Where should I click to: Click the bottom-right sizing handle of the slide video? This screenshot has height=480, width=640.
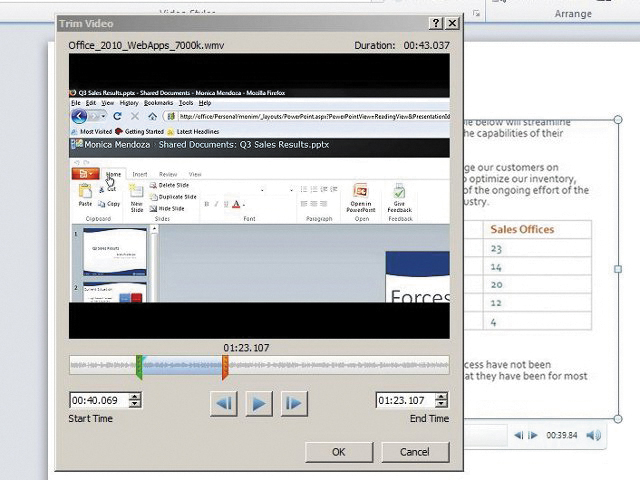618,419
